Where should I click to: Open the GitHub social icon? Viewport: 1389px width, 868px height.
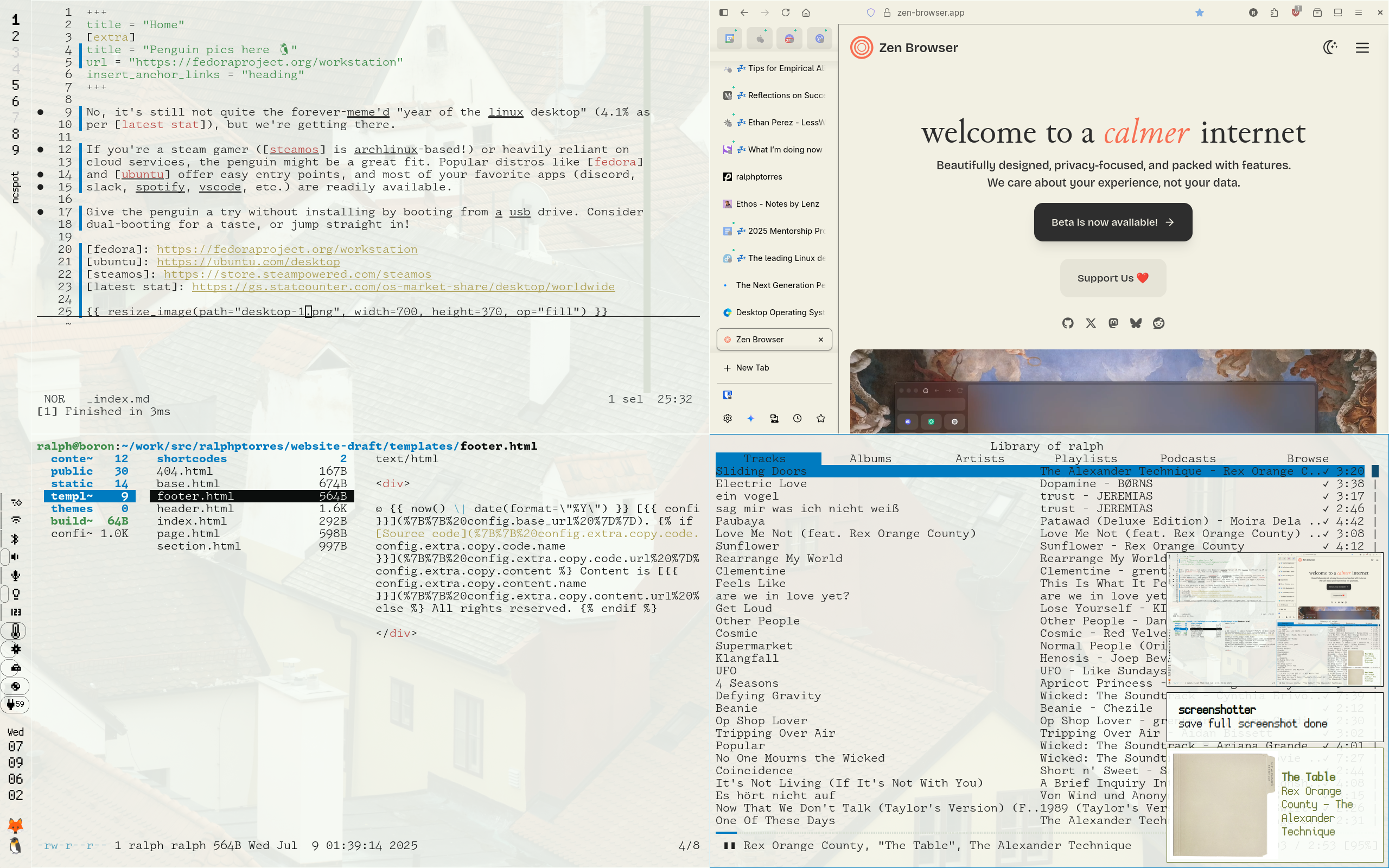coord(1068,323)
